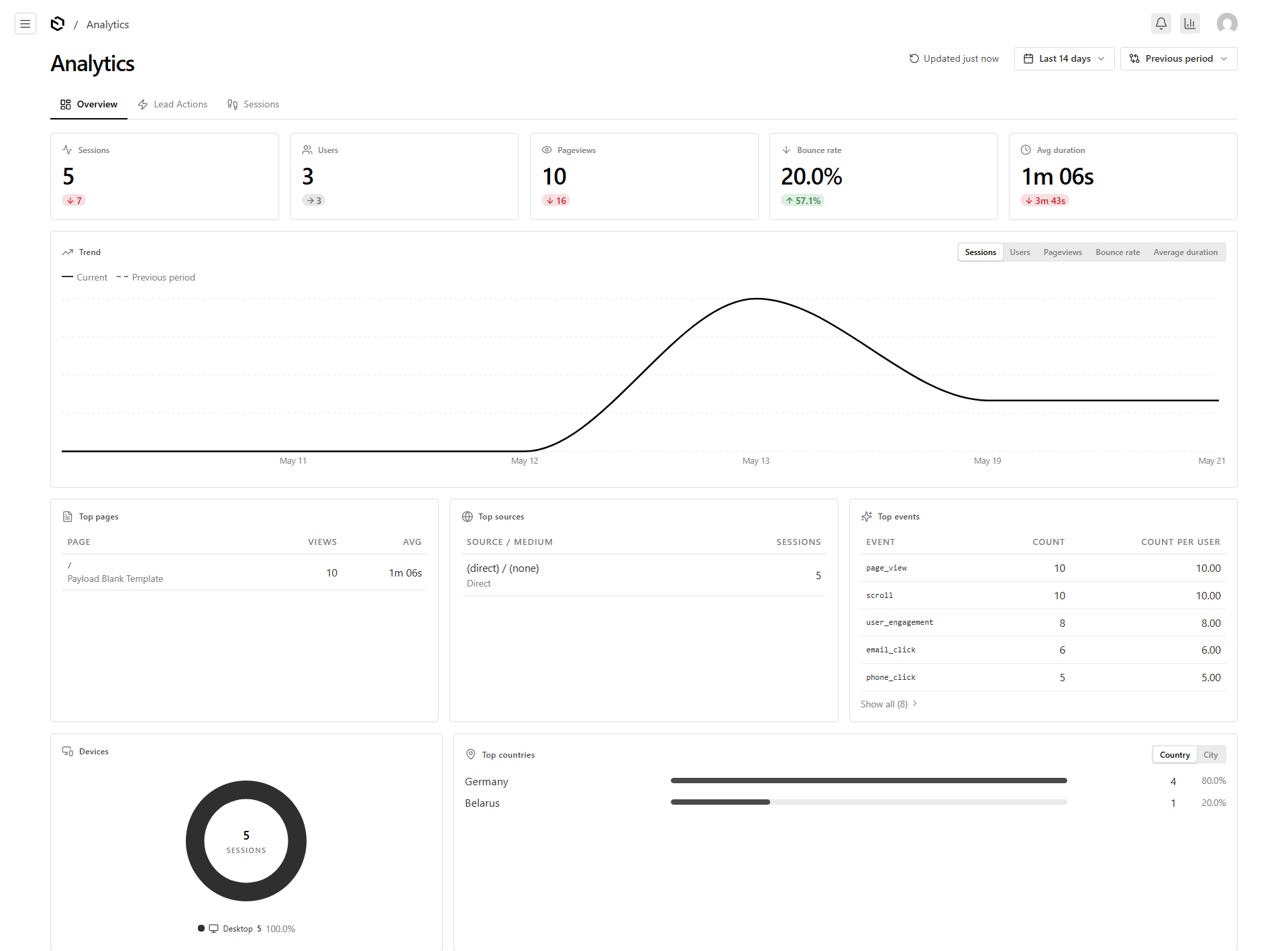Screen dimensions: 1288x951
Task: Switch trend chart to Users metric
Action: click(1020, 252)
